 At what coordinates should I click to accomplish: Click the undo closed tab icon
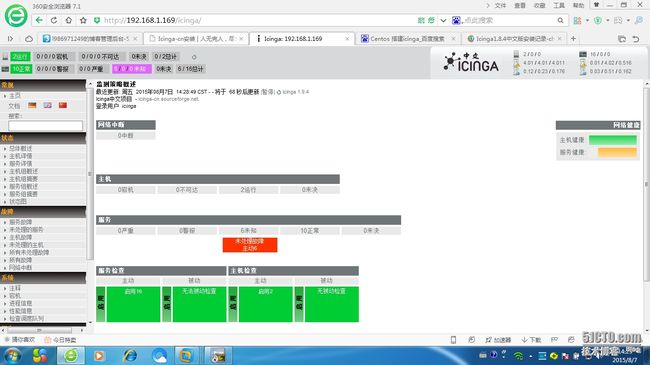636,39
